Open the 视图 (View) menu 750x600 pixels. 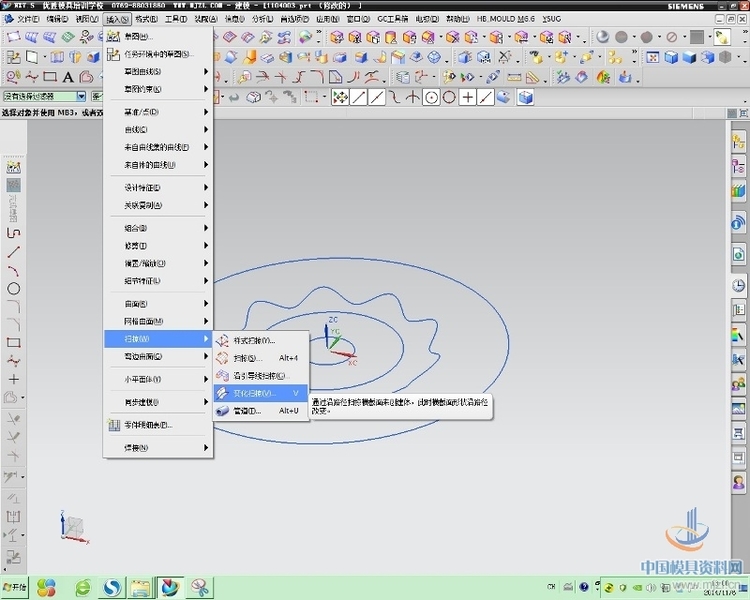[87, 19]
